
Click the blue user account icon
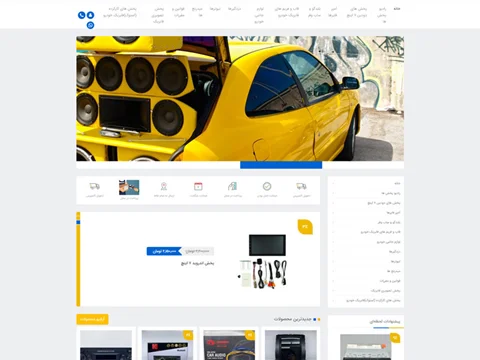pyautogui.click(x=90, y=15)
